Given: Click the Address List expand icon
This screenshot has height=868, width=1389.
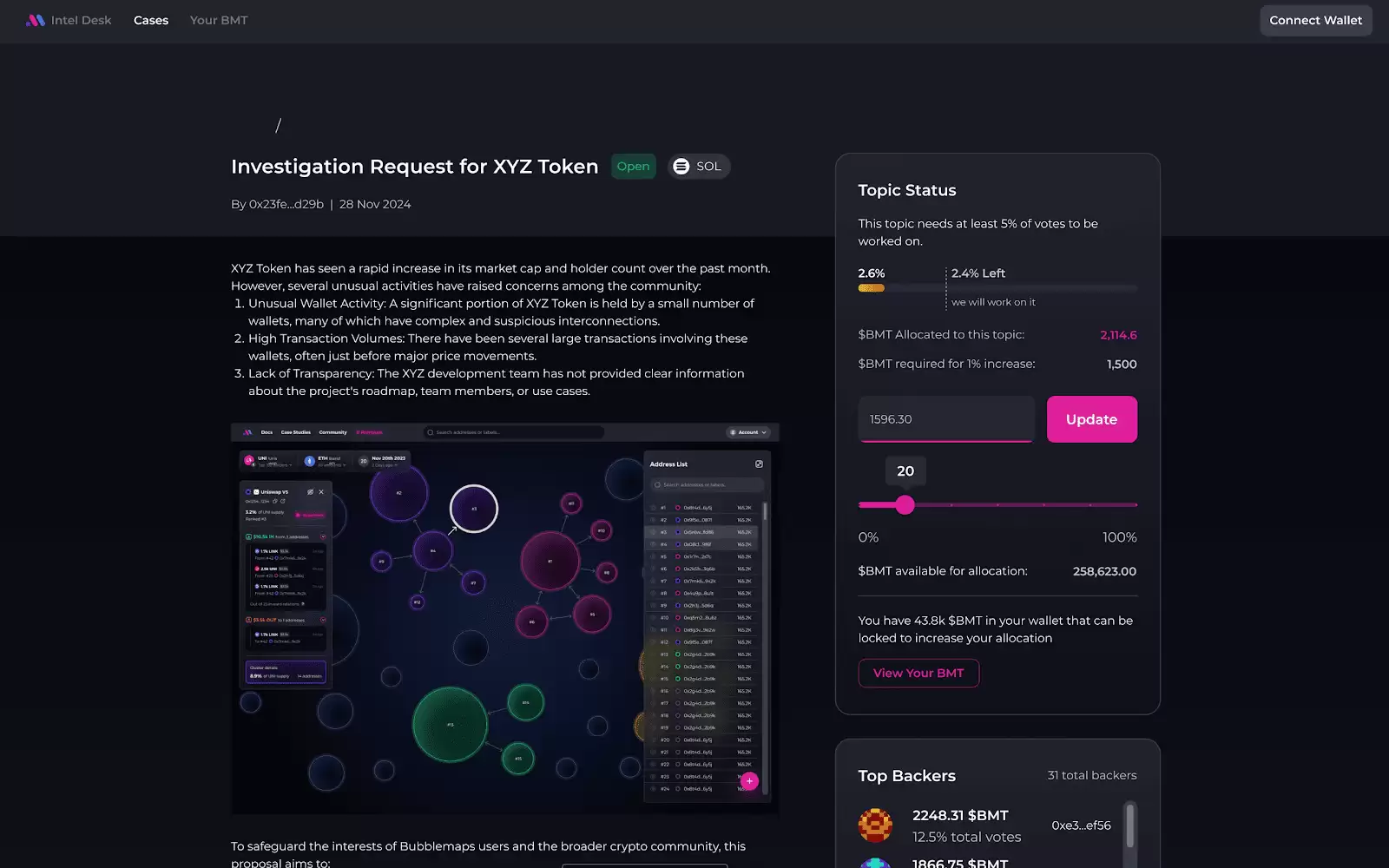Looking at the screenshot, I should pos(759,464).
